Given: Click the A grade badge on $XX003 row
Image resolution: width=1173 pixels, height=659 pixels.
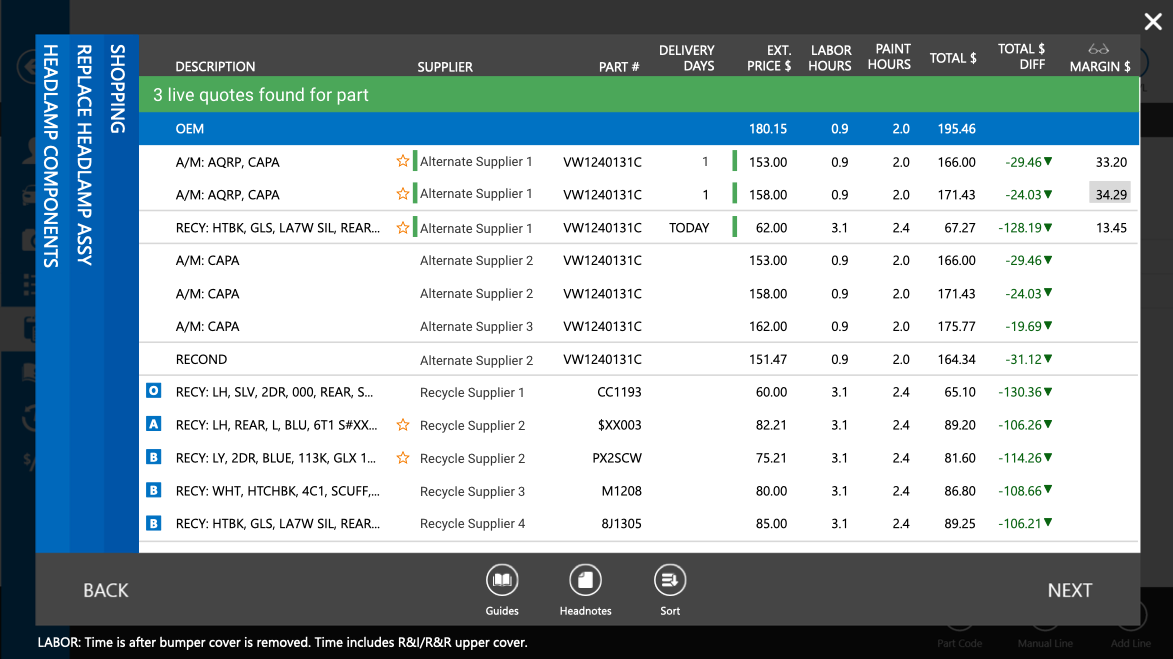Looking at the screenshot, I should (x=153, y=424).
